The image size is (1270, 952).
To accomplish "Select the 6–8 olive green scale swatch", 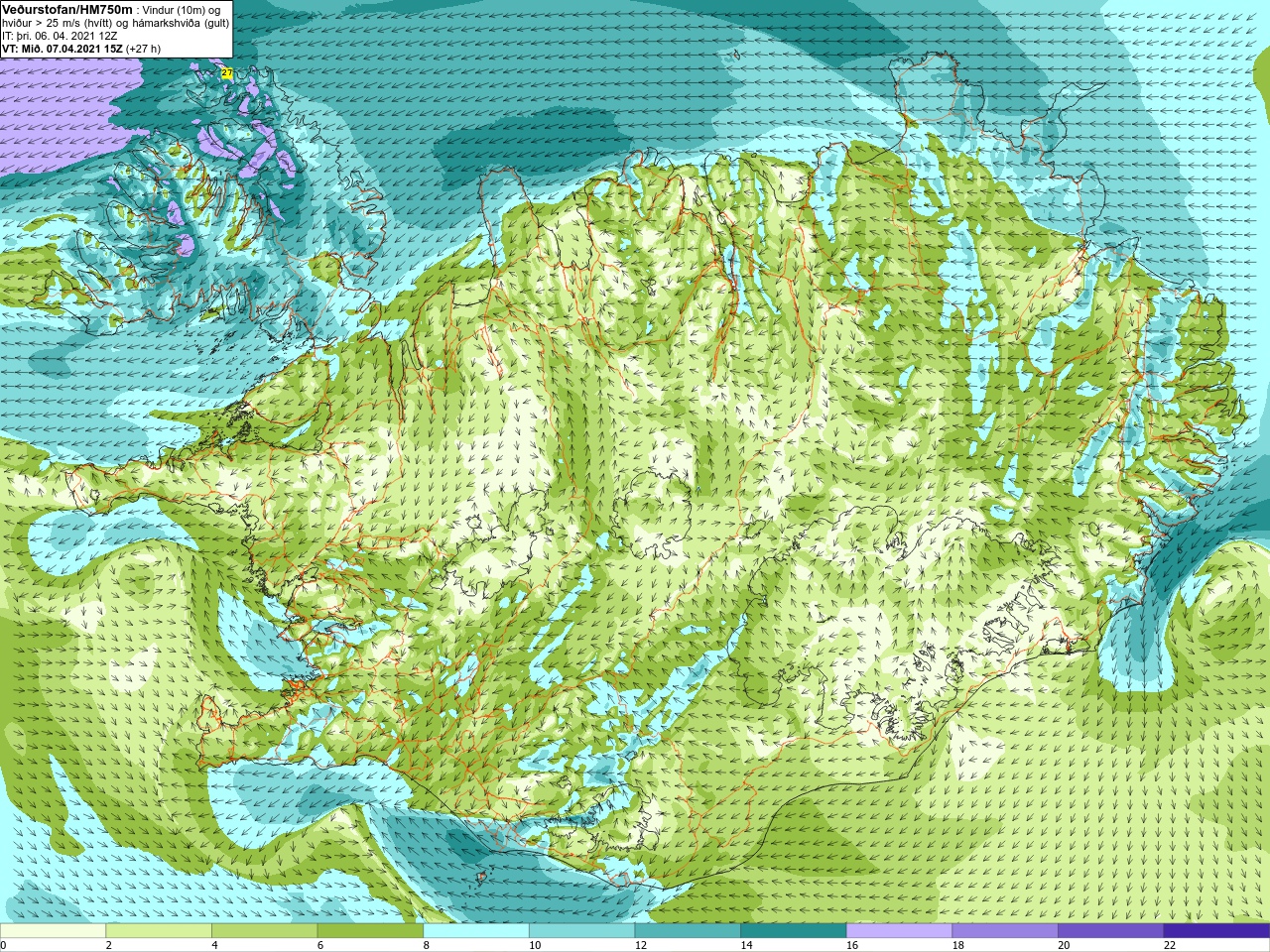I will click(x=370, y=931).
